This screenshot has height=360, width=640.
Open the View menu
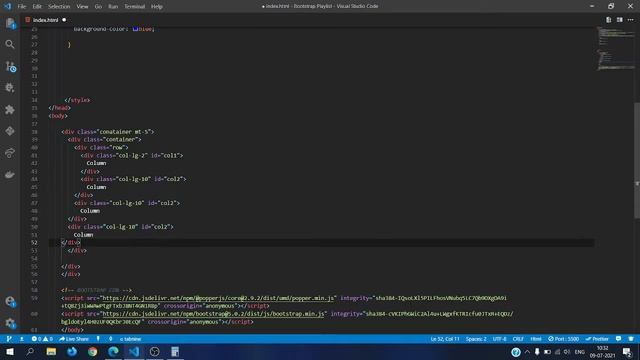[82, 7]
